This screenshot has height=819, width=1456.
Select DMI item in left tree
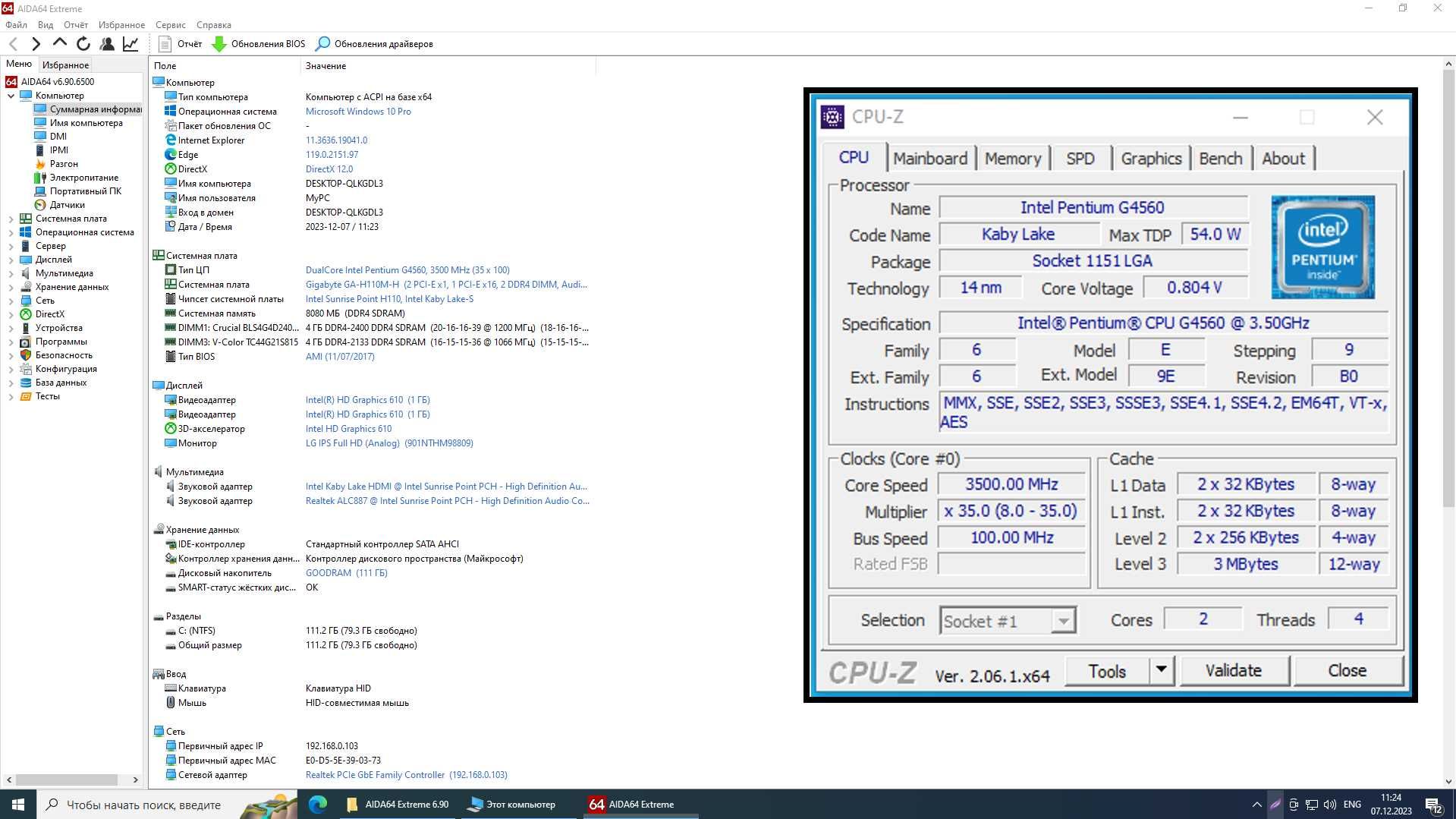(58, 137)
